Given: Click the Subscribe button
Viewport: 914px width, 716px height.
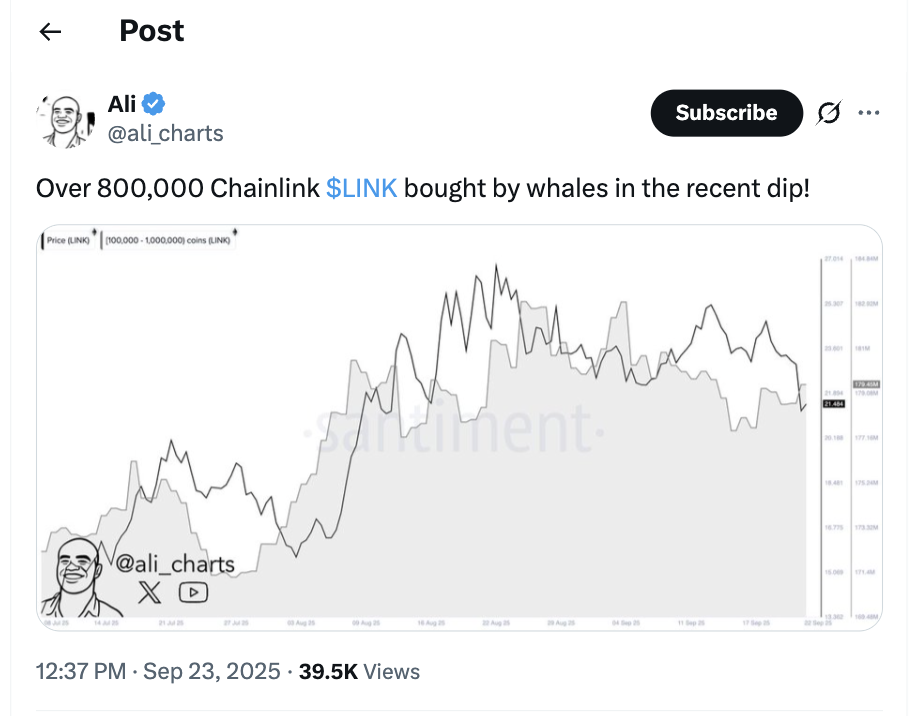Looking at the screenshot, I should pyautogui.click(x=726, y=113).
